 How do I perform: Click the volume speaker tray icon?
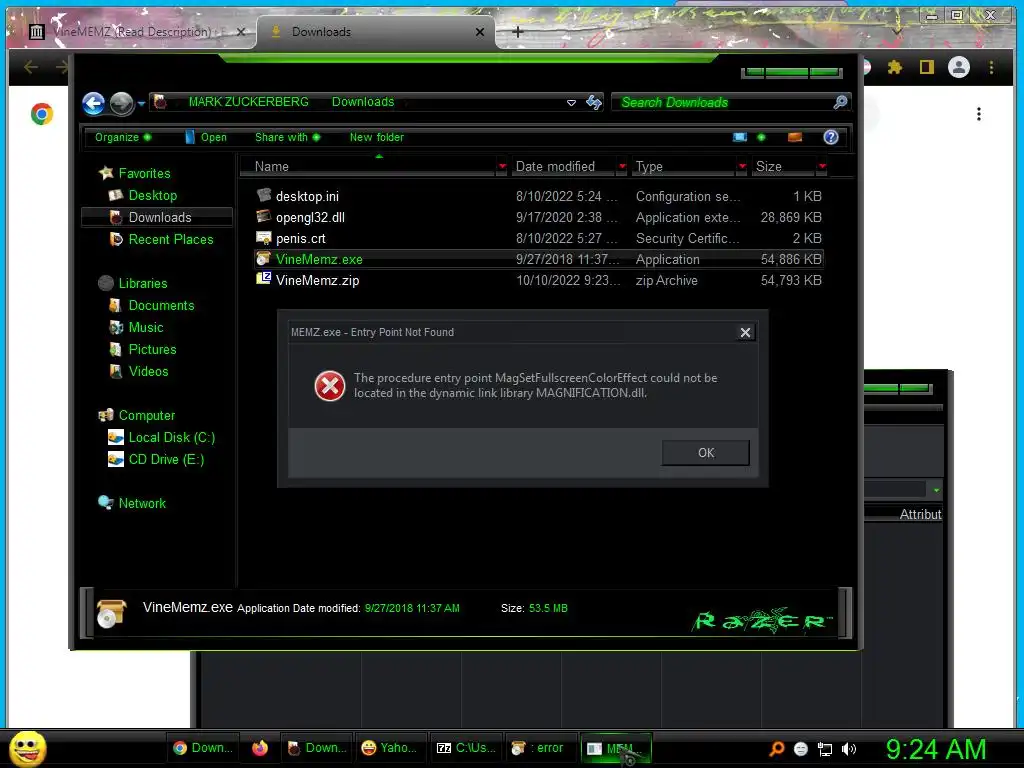coord(849,749)
